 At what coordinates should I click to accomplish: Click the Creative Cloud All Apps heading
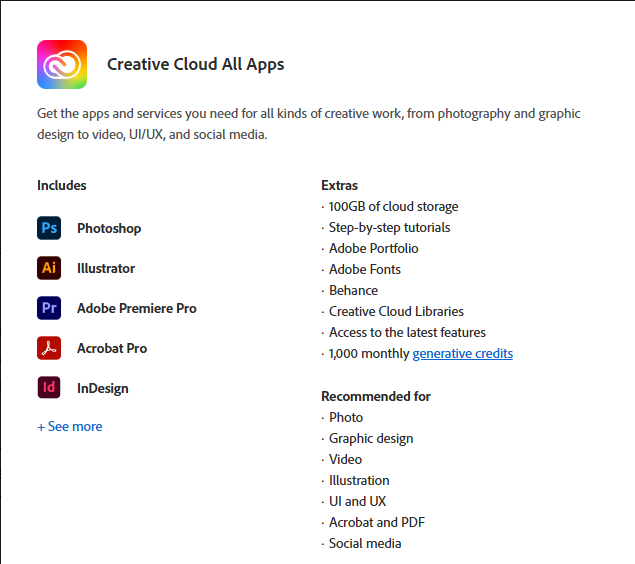pyautogui.click(x=196, y=64)
